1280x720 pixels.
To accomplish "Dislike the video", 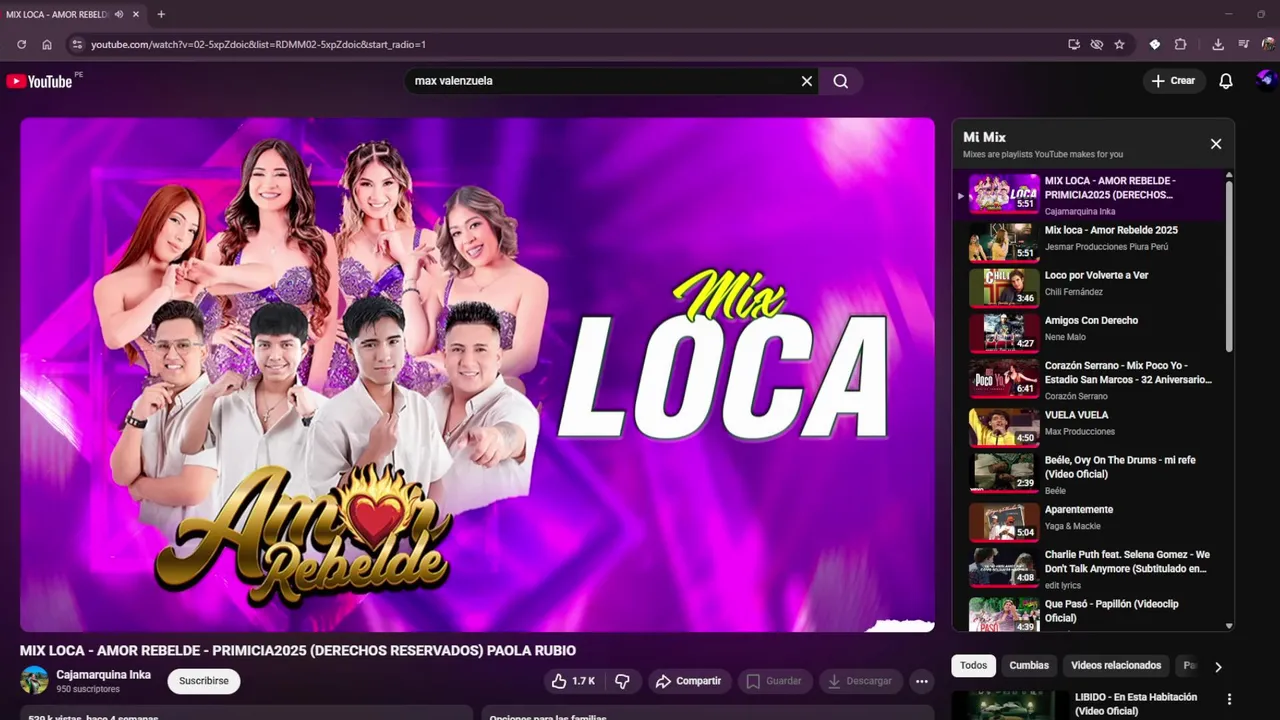I will click(622, 681).
